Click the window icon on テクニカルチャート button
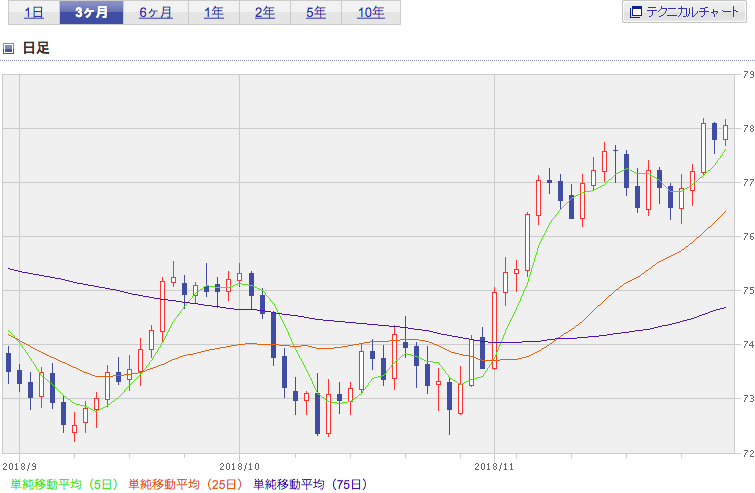Viewport: 755px width, 493px height. click(636, 12)
